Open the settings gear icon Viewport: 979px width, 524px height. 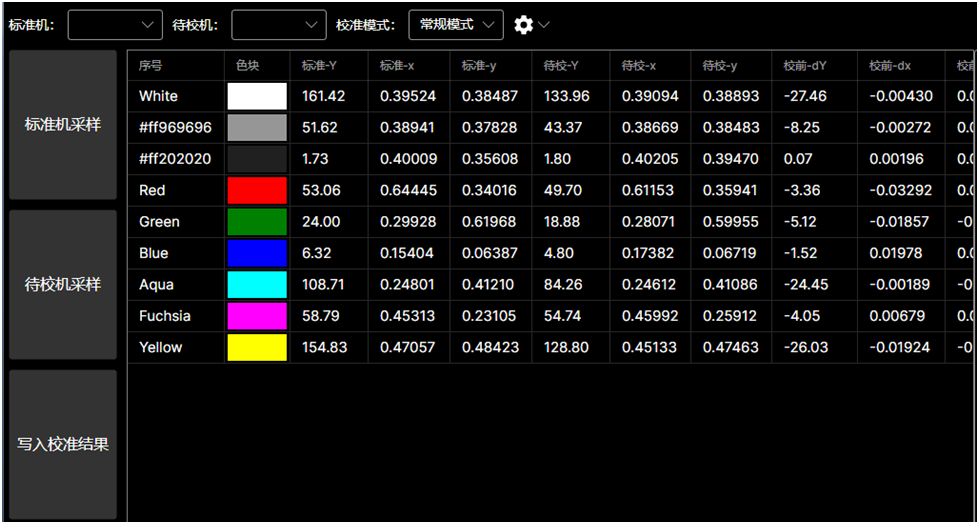523,25
